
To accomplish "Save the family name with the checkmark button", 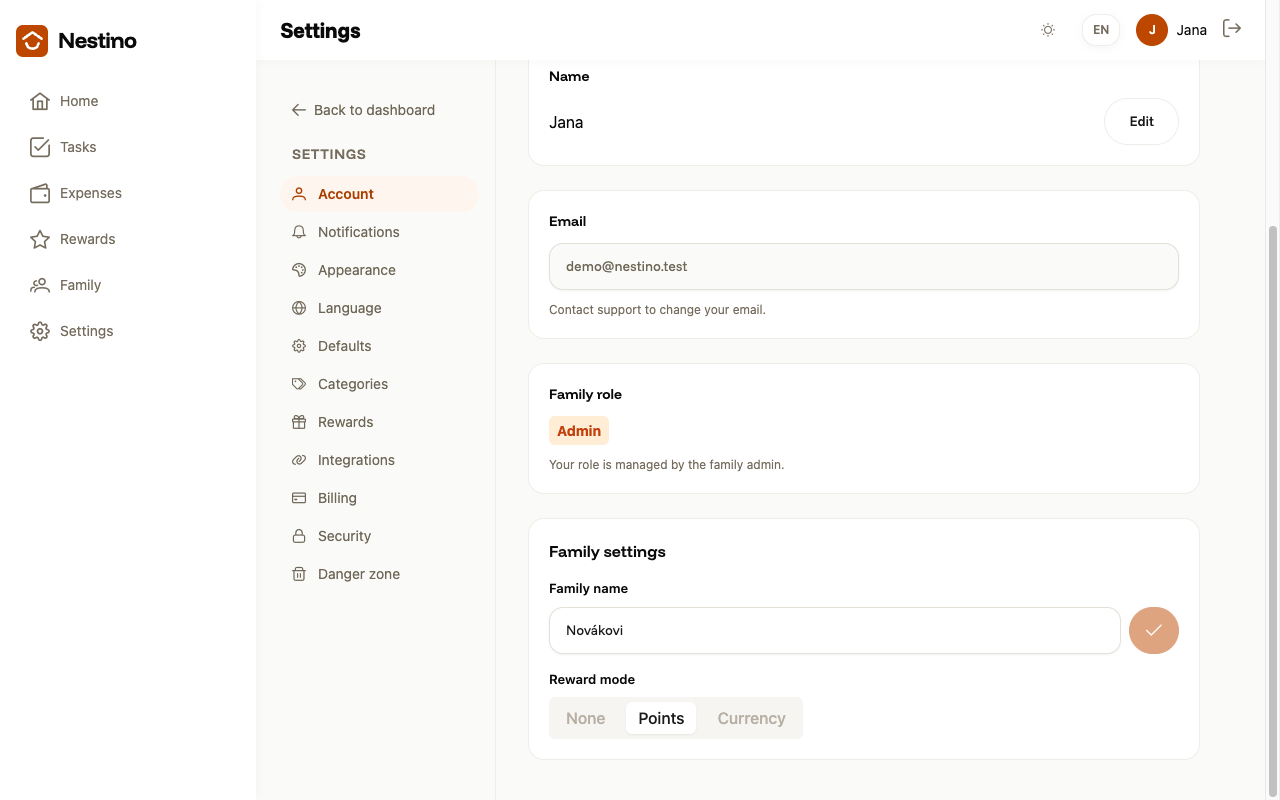I will pos(1154,630).
